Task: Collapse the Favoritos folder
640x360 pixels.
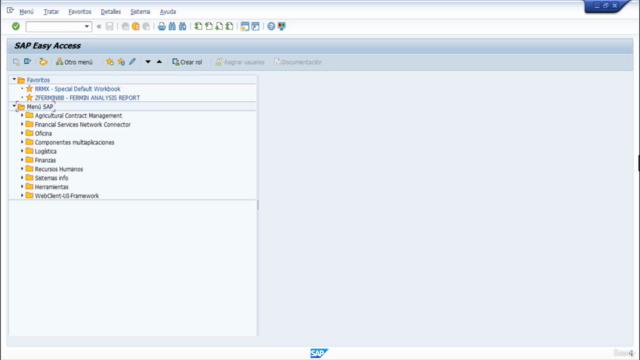Action: [x=14, y=80]
